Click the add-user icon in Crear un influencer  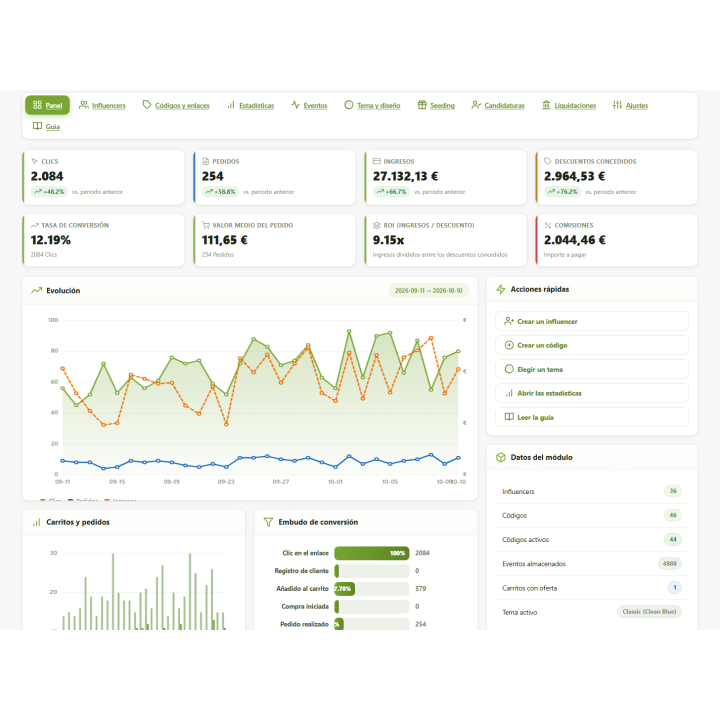(x=509, y=321)
